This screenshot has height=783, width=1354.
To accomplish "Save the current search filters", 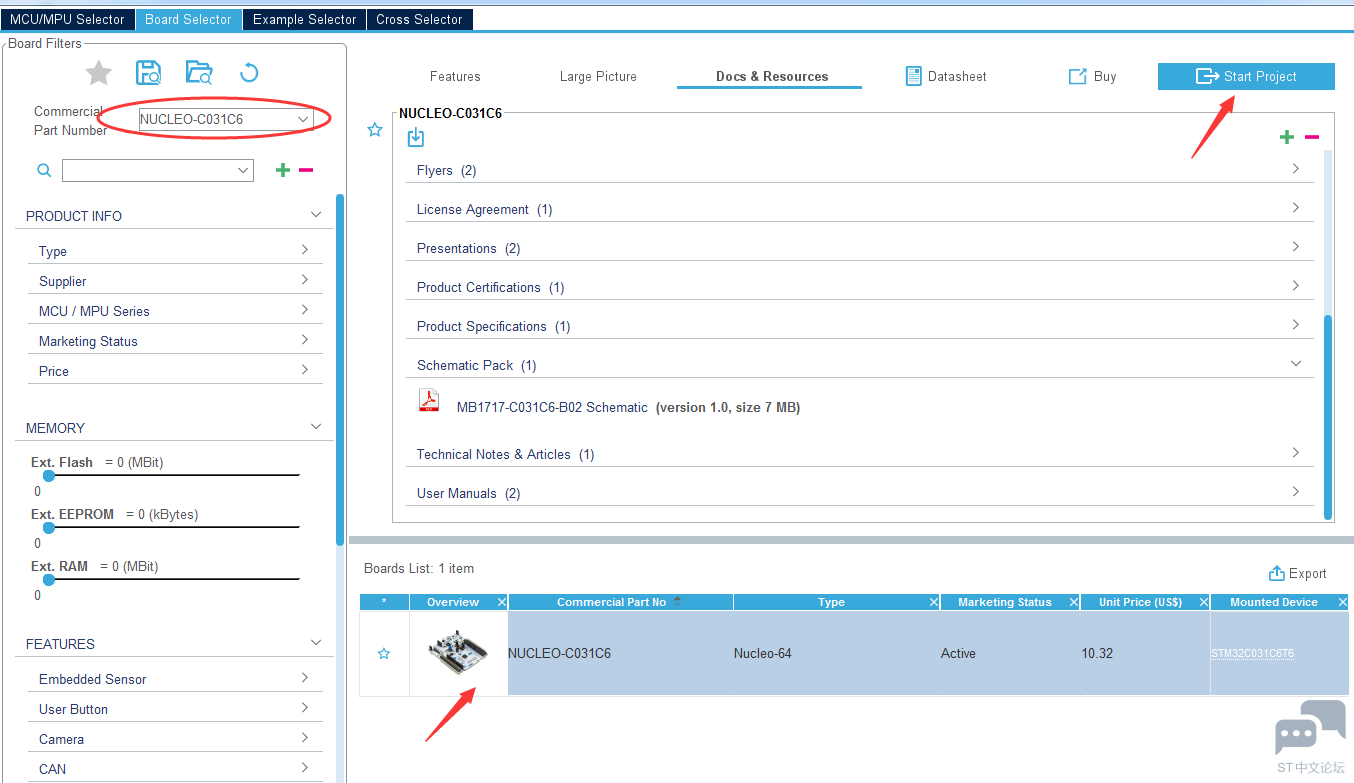I will tap(149, 72).
